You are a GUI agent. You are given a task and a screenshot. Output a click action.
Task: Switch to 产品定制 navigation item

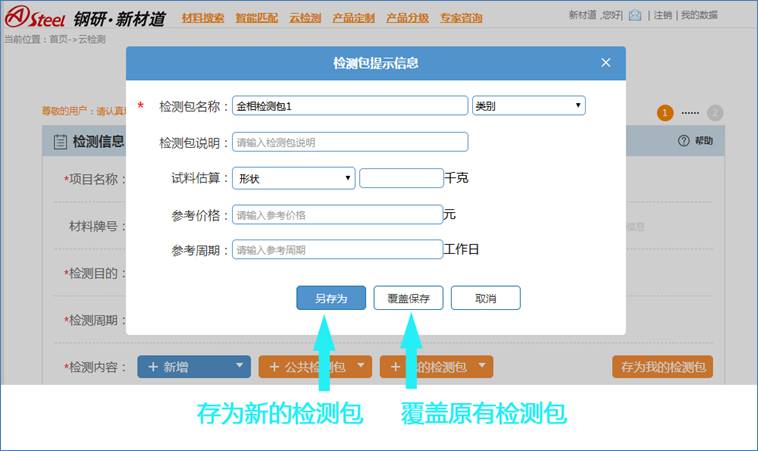(353, 18)
